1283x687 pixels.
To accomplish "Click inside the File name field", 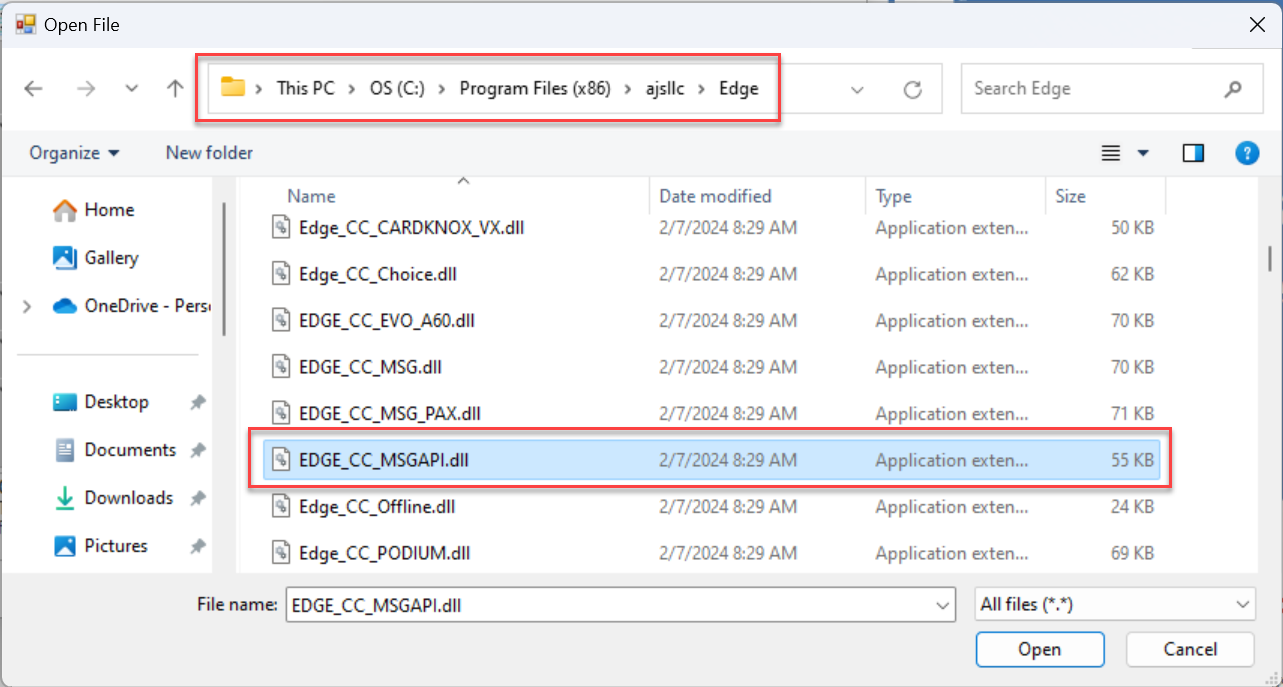I will [610, 604].
